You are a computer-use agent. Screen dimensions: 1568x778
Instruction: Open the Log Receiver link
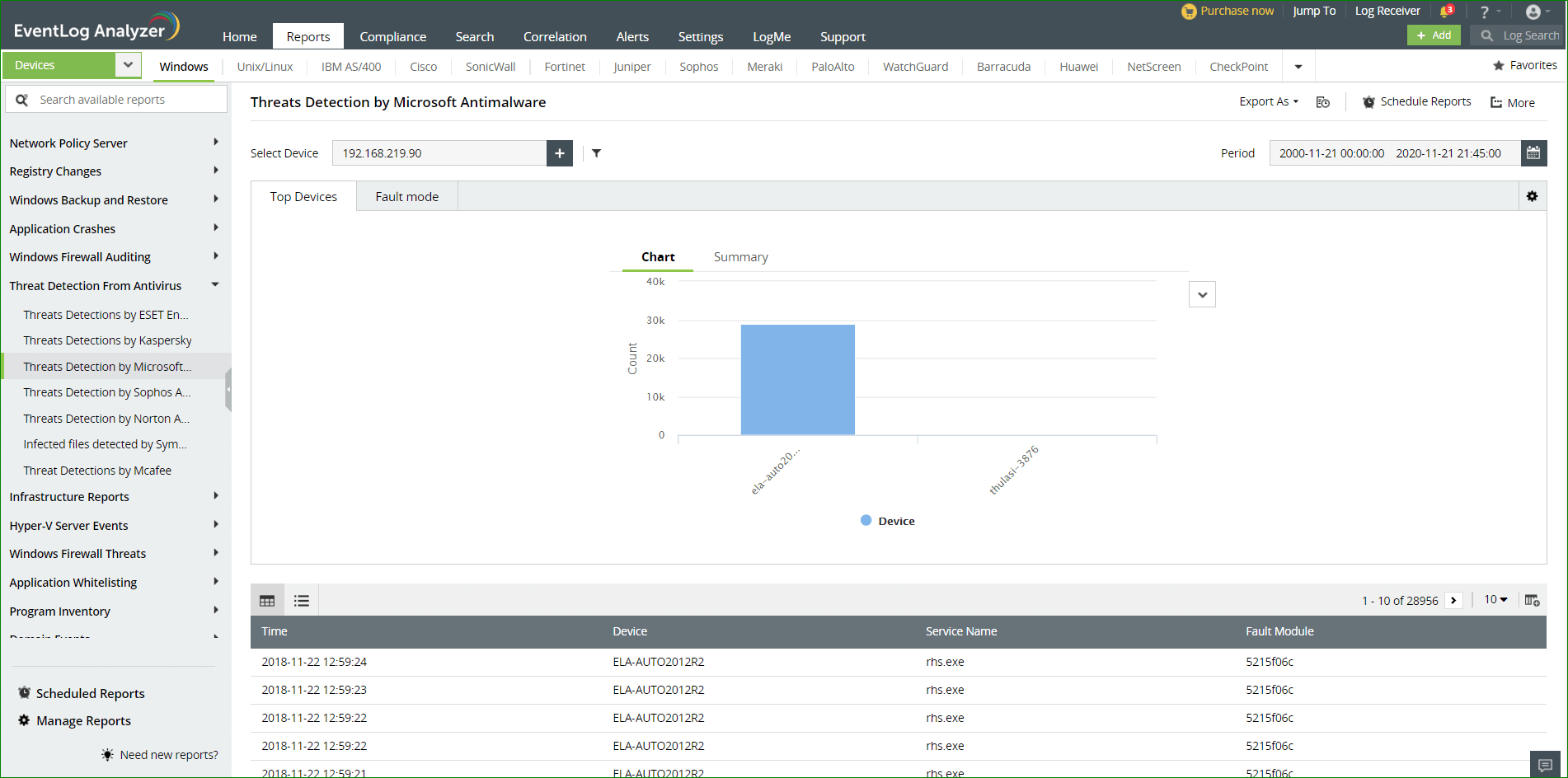1387,11
